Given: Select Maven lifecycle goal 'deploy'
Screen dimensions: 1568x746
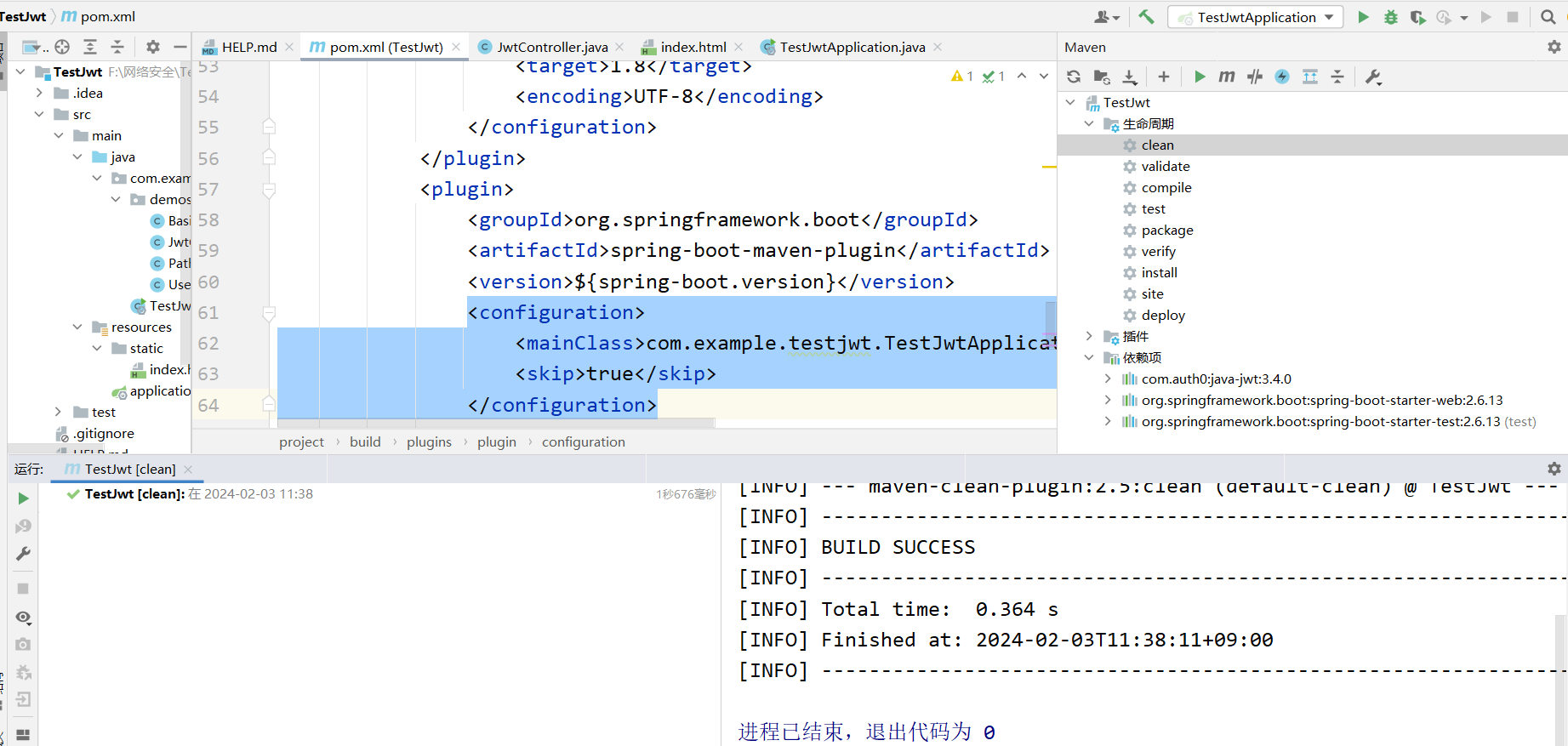Looking at the screenshot, I should (1163, 316).
